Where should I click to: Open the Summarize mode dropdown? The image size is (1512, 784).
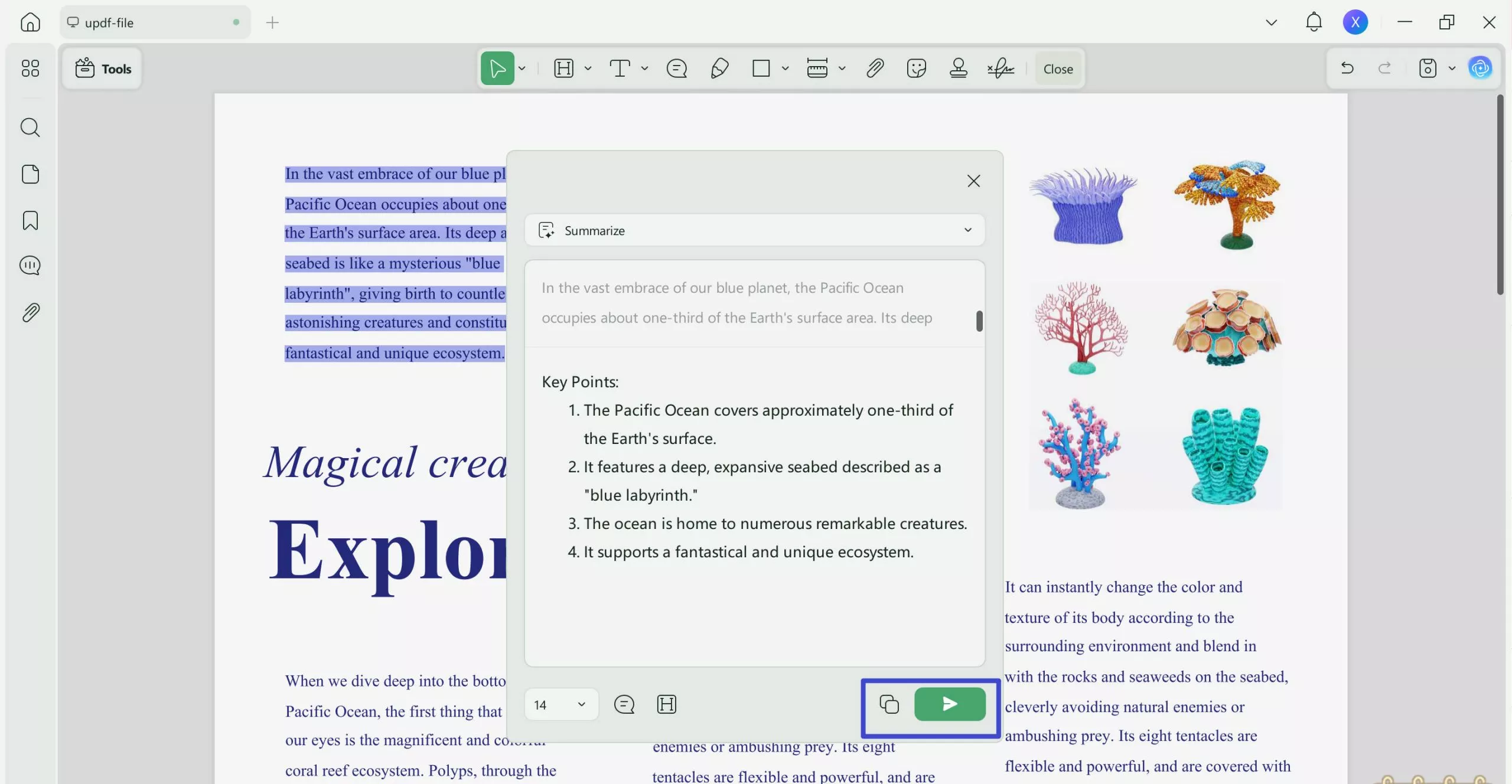[x=967, y=230]
